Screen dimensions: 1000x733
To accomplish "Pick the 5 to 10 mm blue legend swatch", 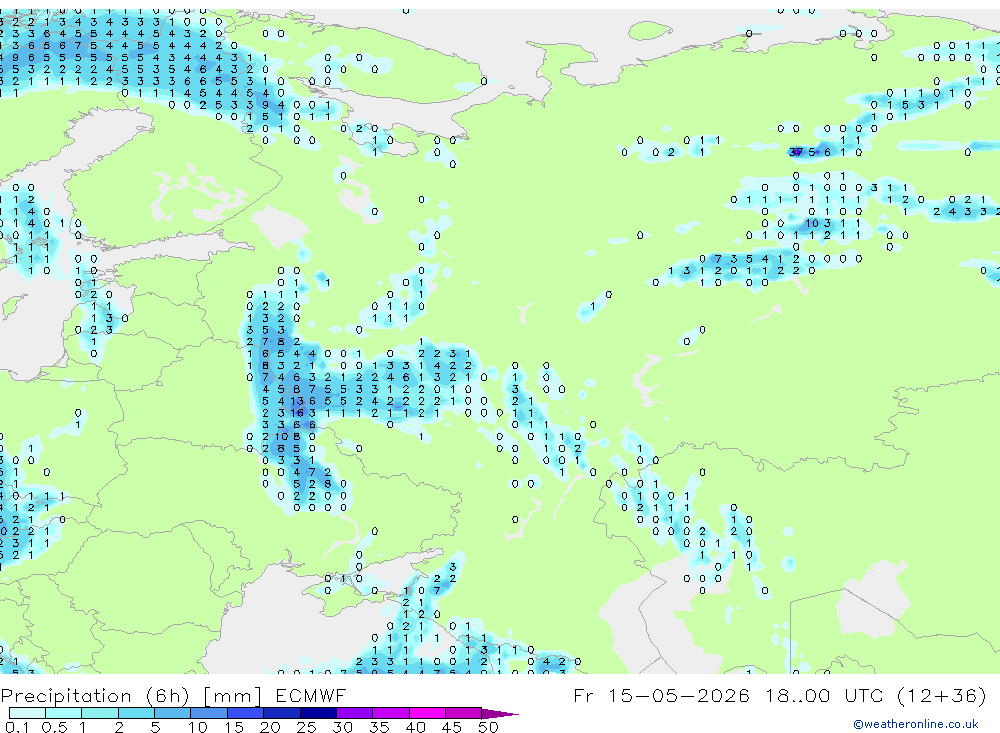I will [172, 713].
